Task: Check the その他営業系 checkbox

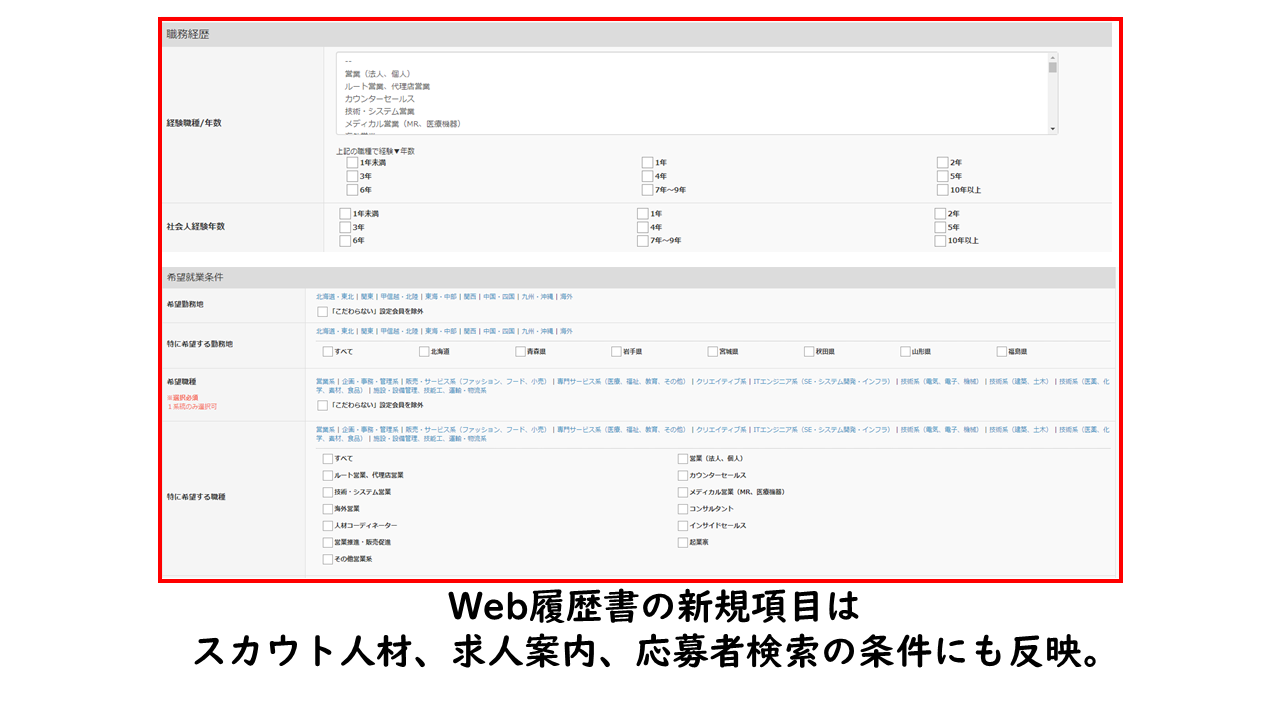Action: (328, 559)
